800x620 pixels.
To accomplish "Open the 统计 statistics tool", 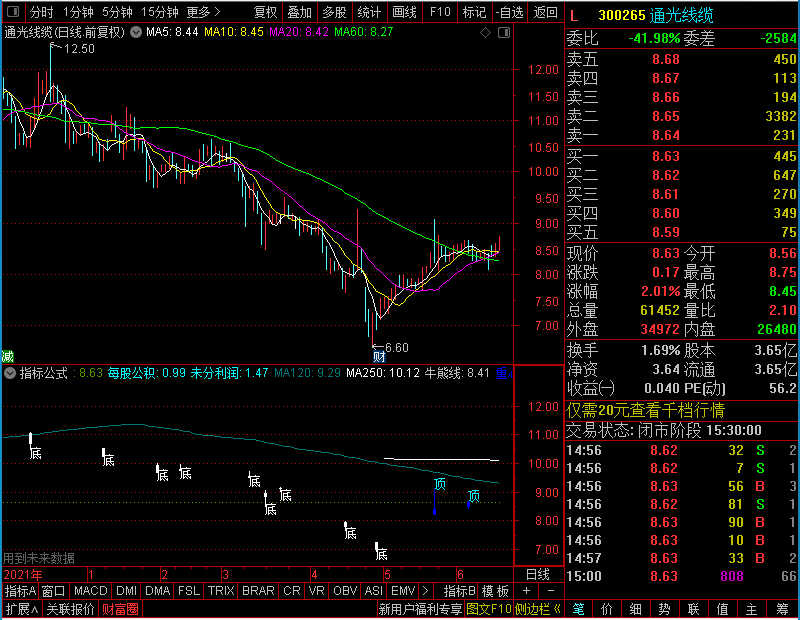I will point(369,12).
